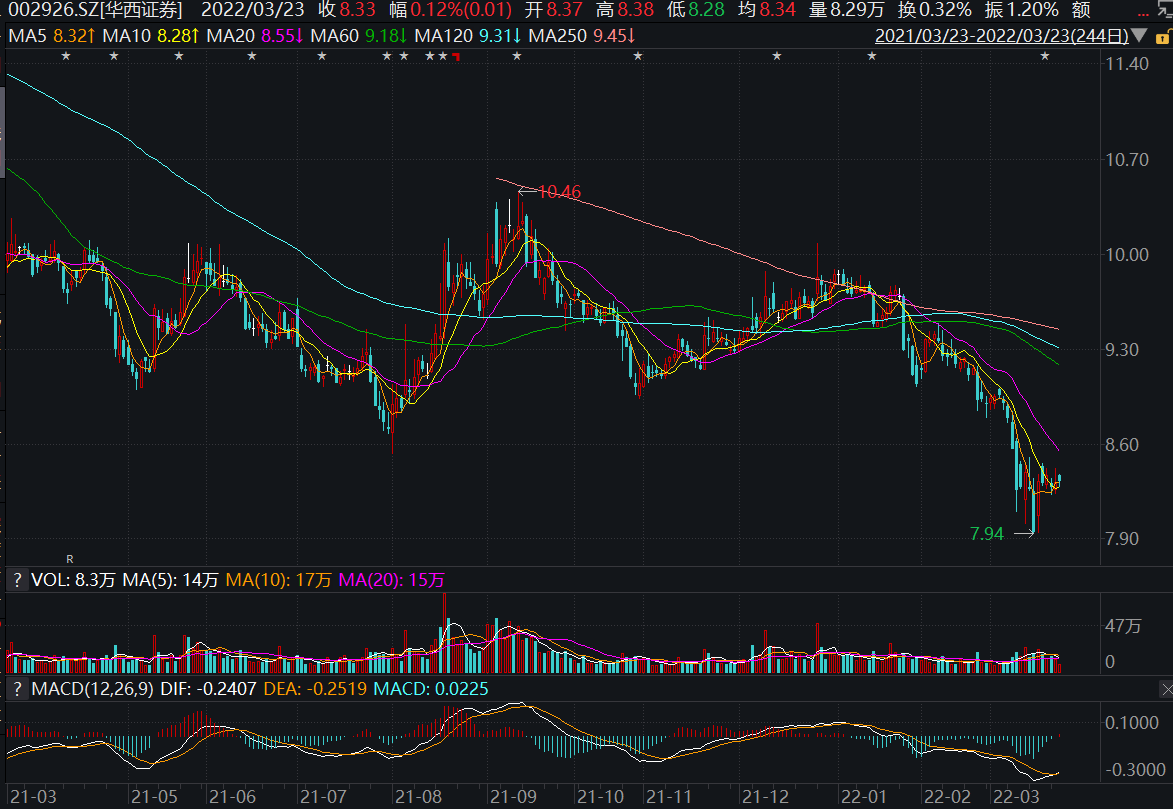Image resolution: width=1173 pixels, height=809 pixels.
Task: Click the volume value 量8.29万
Action: coord(847,10)
